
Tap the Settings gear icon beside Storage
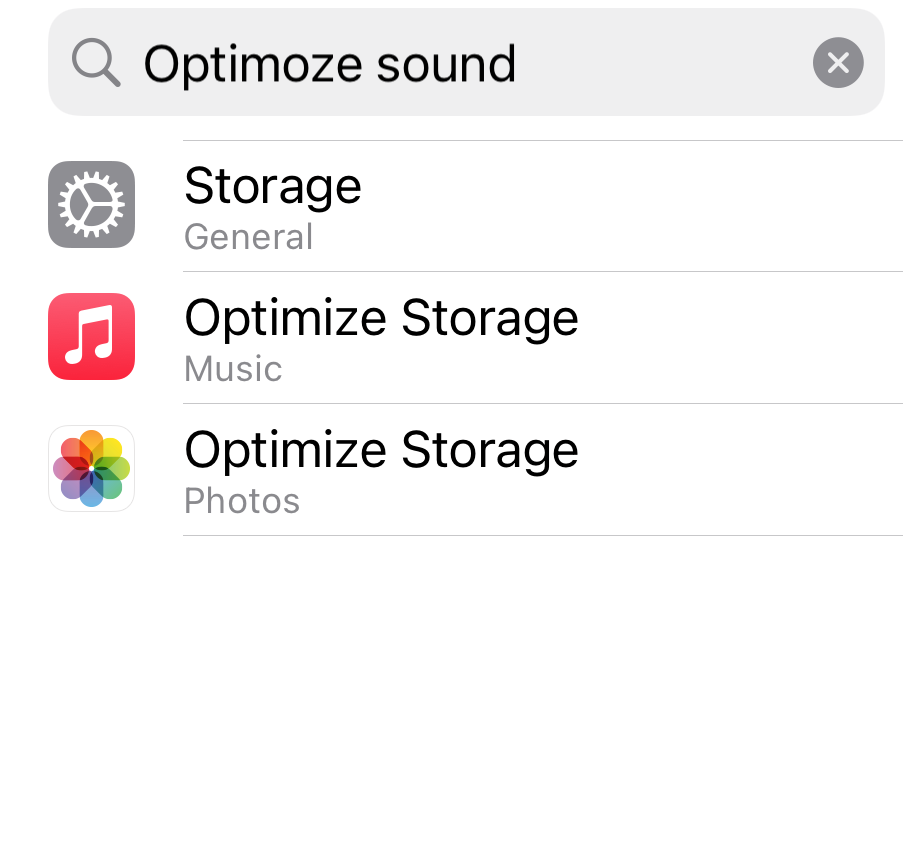click(92, 204)
